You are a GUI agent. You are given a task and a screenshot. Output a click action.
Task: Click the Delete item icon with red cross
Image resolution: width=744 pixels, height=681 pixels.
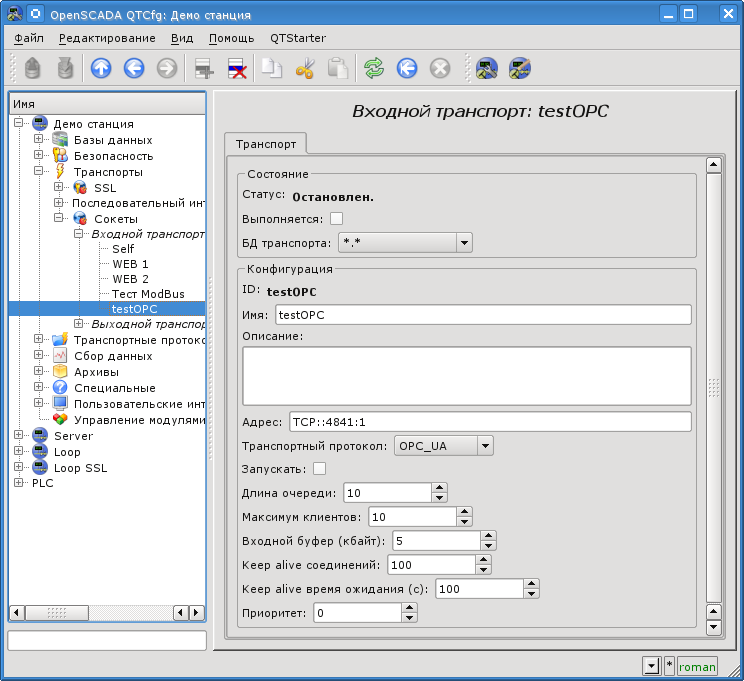tap(238, 68)
